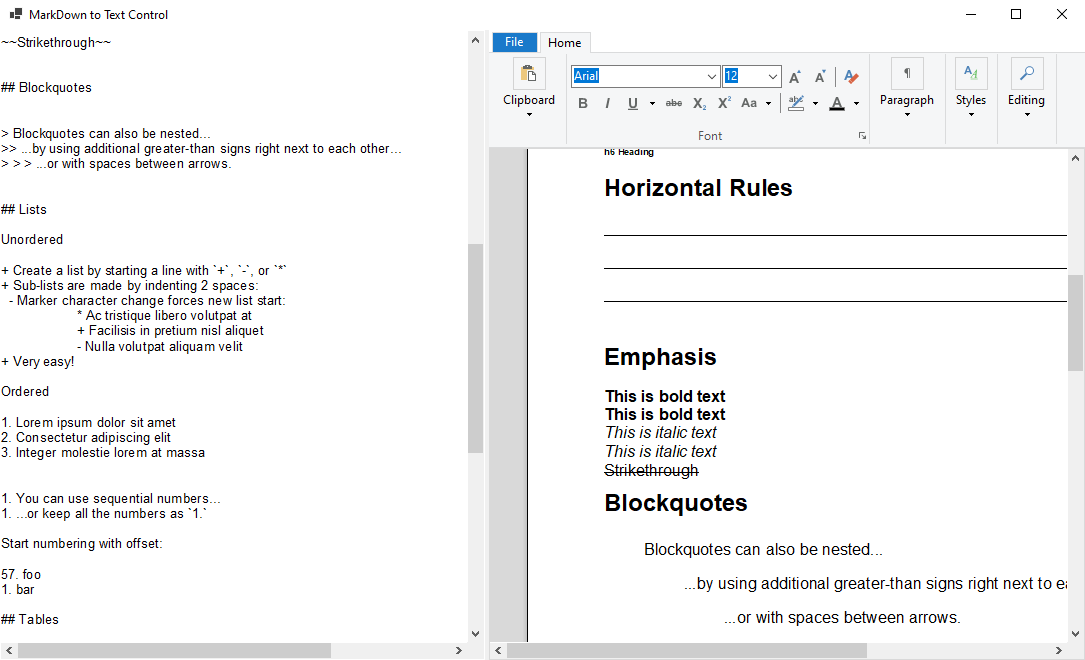
Task: Toggle underline formatting
Action: [x=632, y=102]
